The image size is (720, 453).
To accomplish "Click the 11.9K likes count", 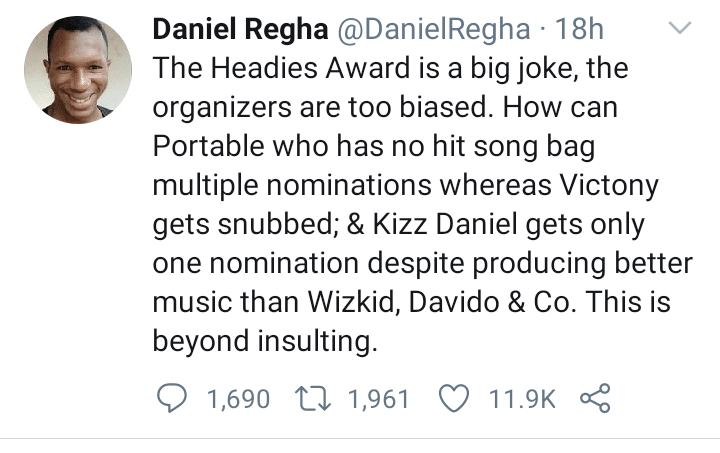I will 522,399.
